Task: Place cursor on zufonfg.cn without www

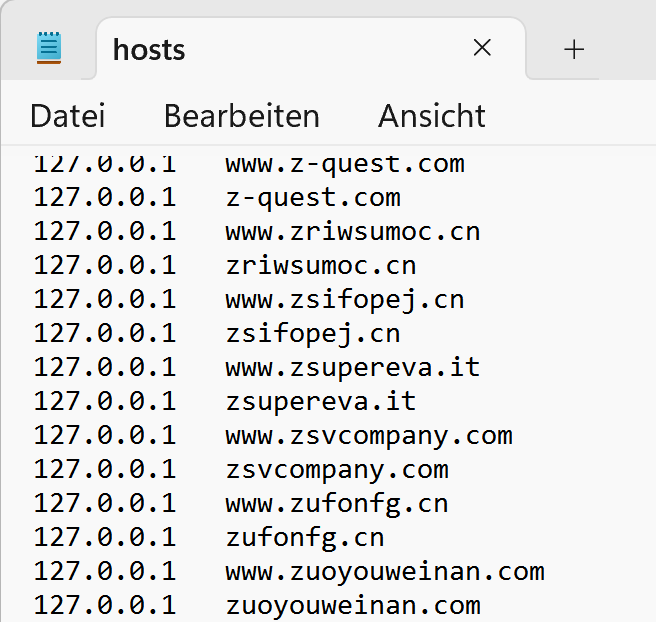Action: (x=305, y=538)
